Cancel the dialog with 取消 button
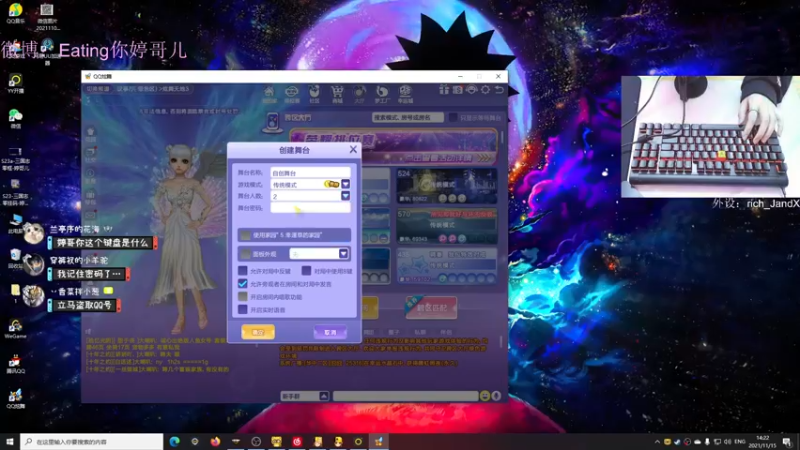 (330, 332)
